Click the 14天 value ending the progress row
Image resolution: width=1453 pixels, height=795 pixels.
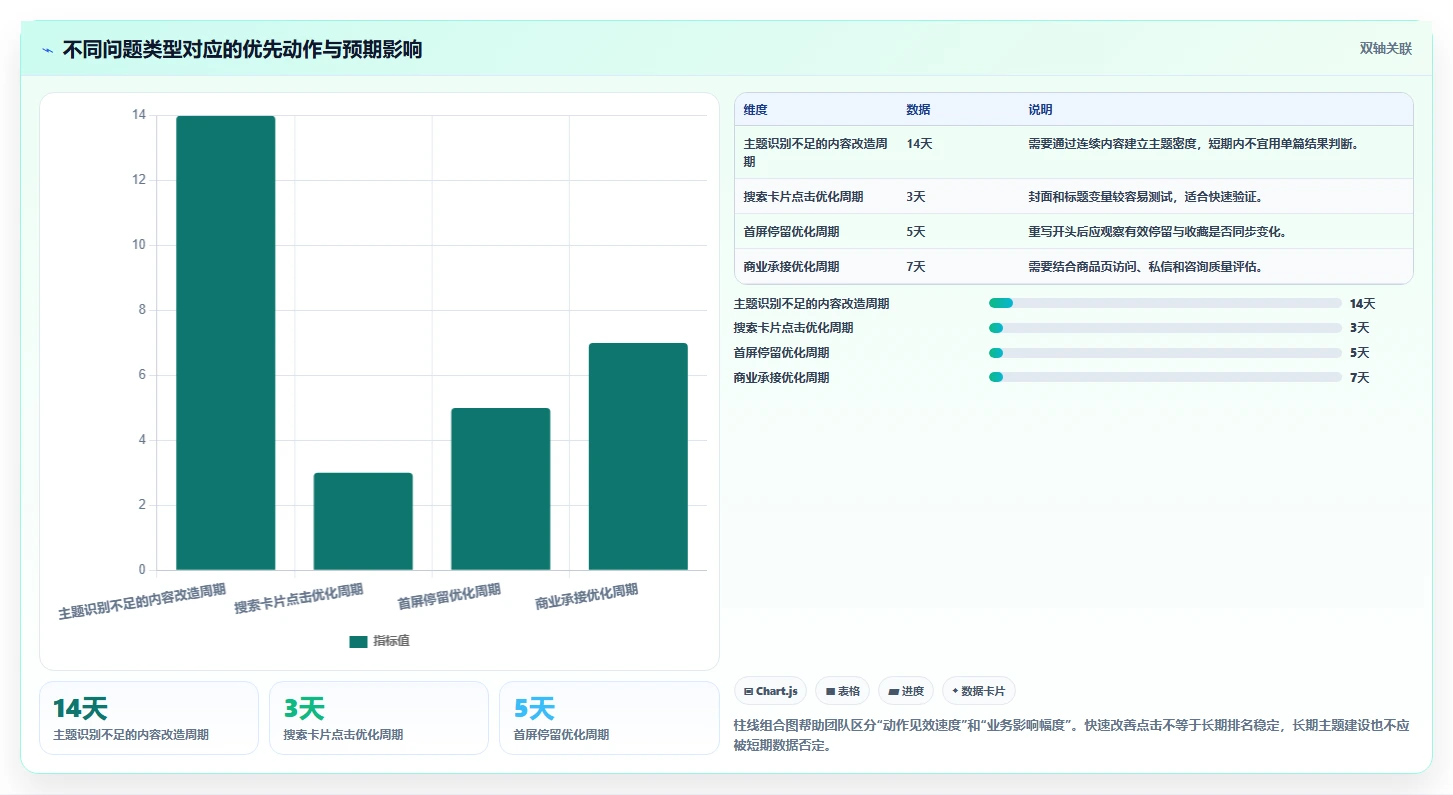1362,303
